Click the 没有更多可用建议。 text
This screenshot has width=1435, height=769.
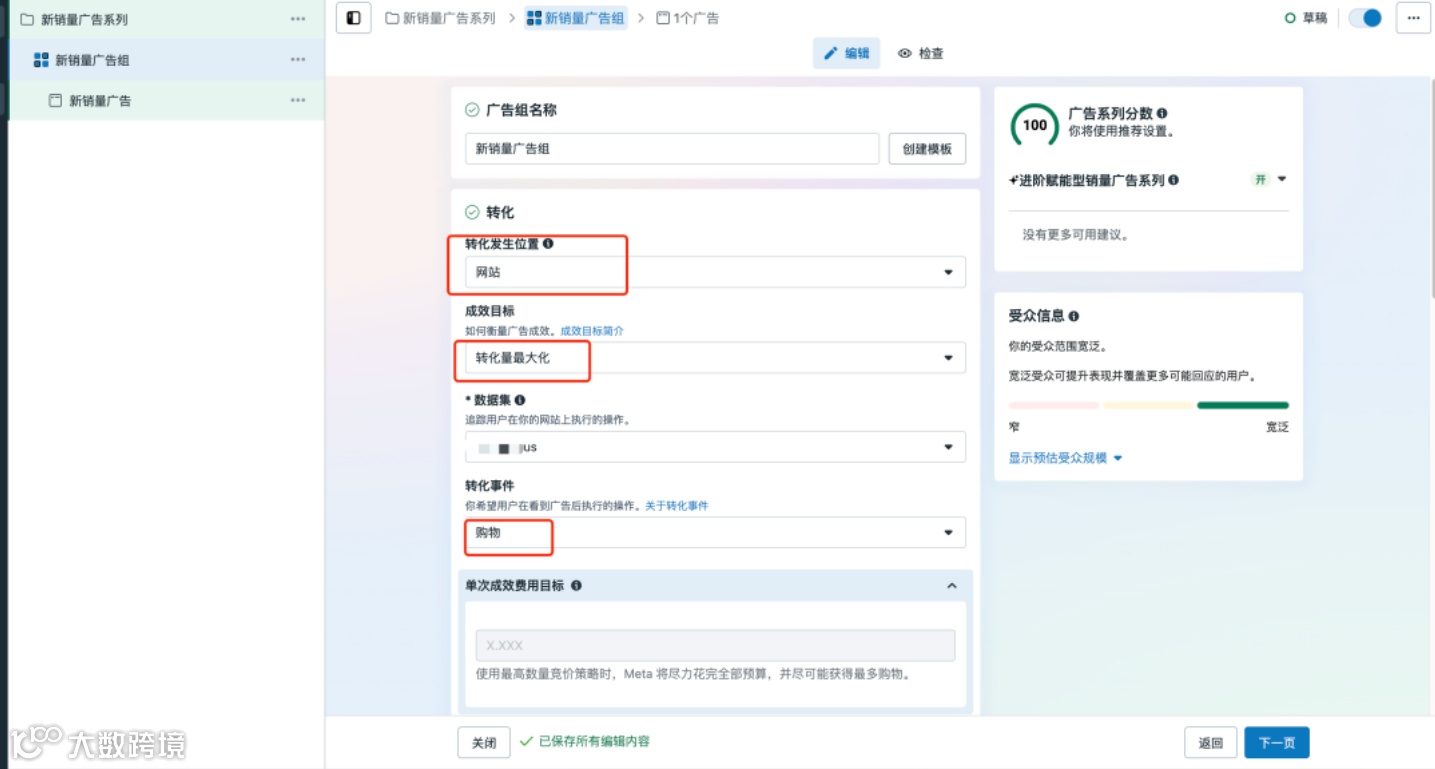(1075, 235)
